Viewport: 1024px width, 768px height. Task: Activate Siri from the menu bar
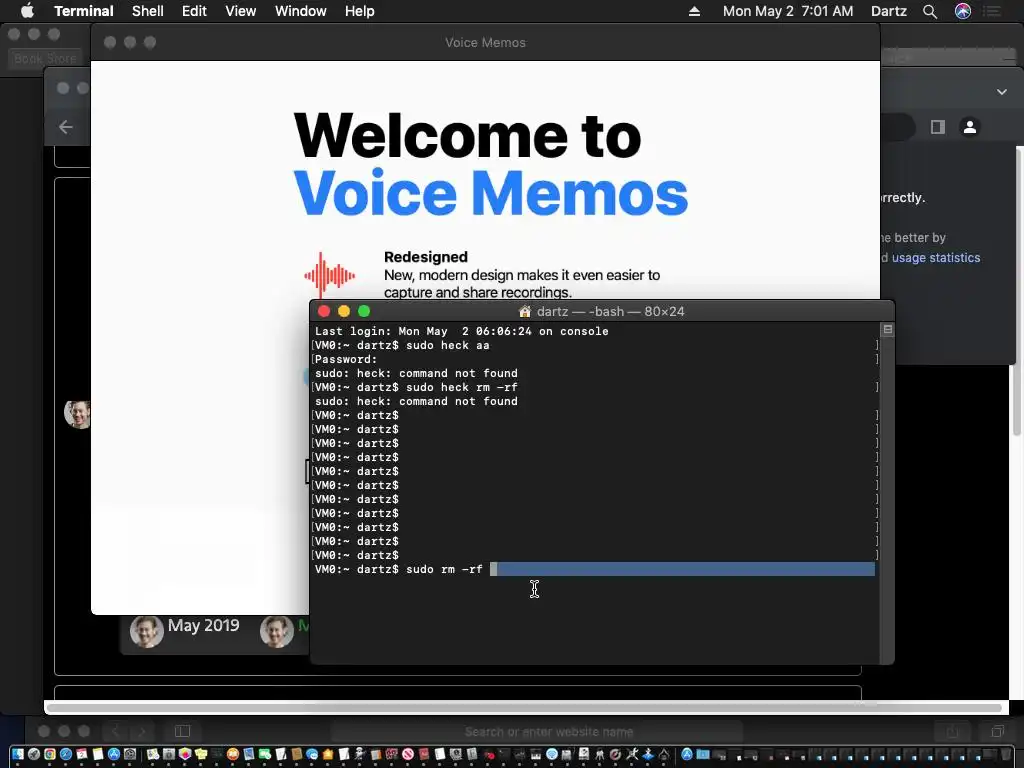963,11
